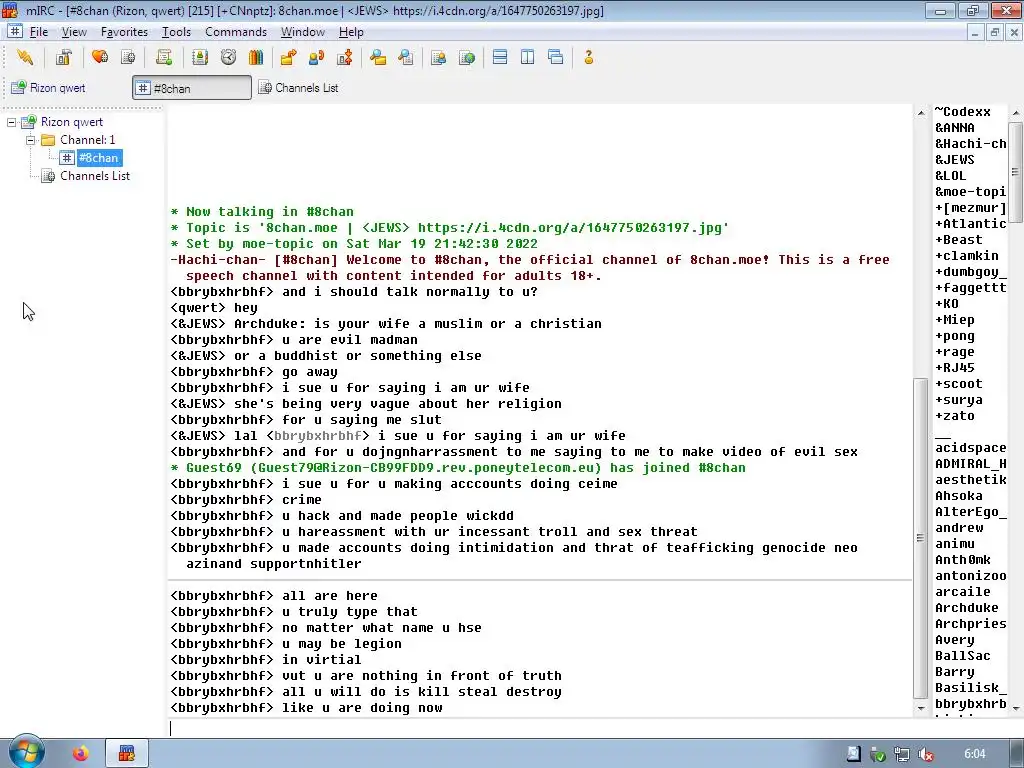The width and height of the screenshot is (1024, 768).
Task: Select &ANNA in the nicklist
Action: [955, 128]
